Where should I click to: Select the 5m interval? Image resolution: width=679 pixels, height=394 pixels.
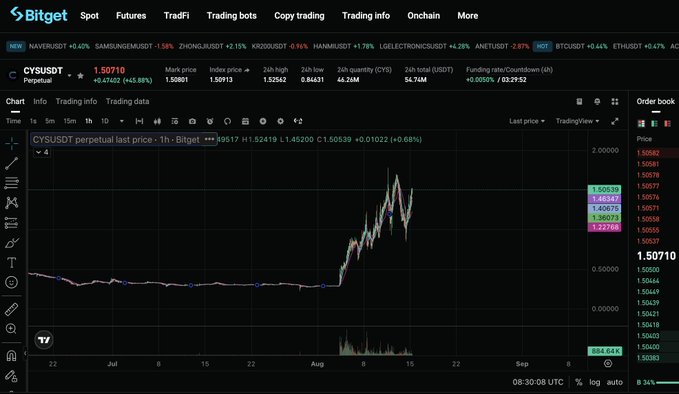[50, 121]
